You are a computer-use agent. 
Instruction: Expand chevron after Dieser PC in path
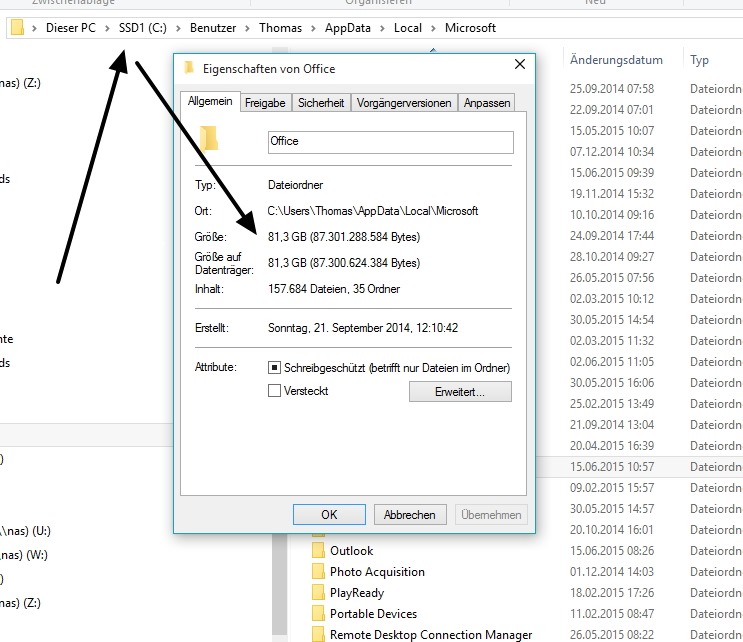tap(107, 28)
